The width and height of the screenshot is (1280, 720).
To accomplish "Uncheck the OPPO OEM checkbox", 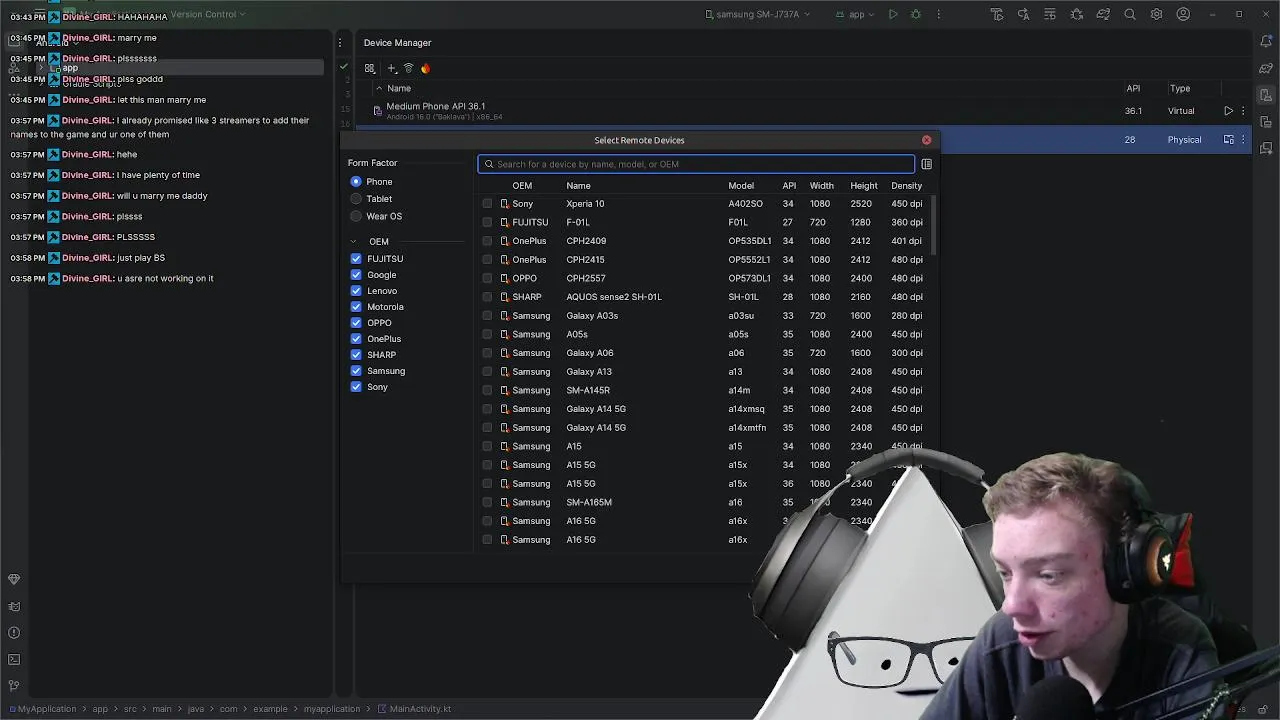I will click(x=356, y=323).
